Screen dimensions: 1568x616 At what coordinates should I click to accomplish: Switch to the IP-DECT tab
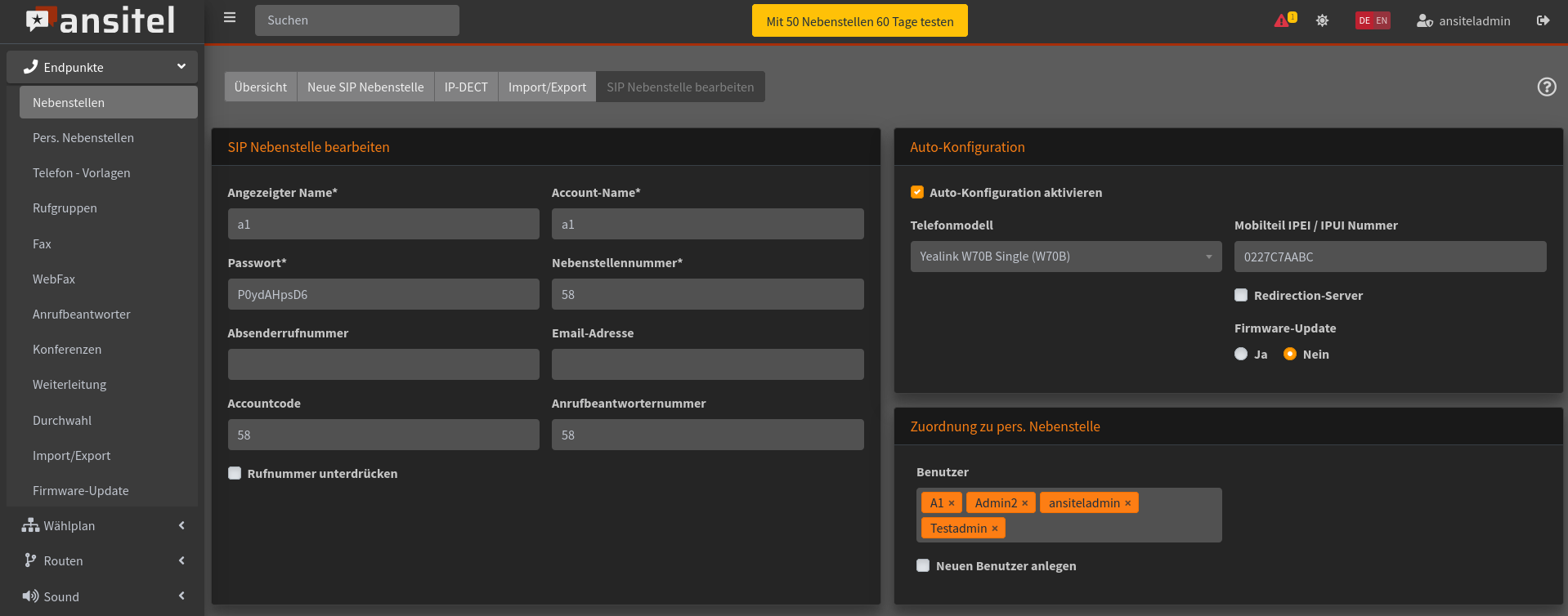point(466,87)
